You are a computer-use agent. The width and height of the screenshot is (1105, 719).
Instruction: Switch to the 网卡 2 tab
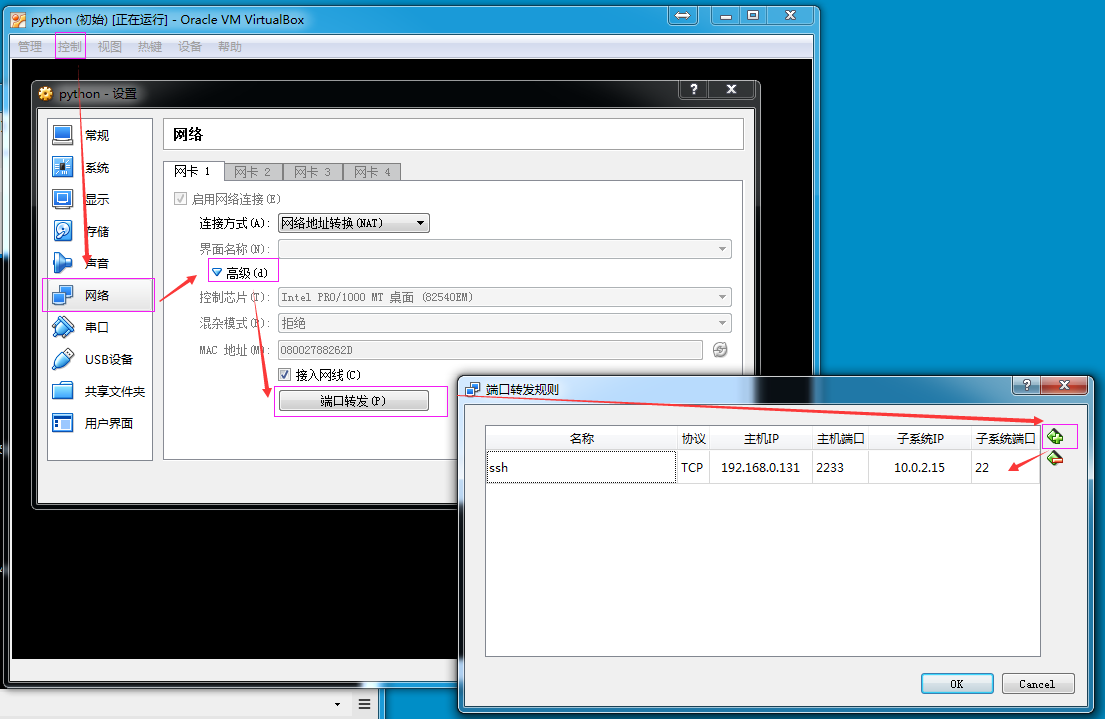pos(253,172)
